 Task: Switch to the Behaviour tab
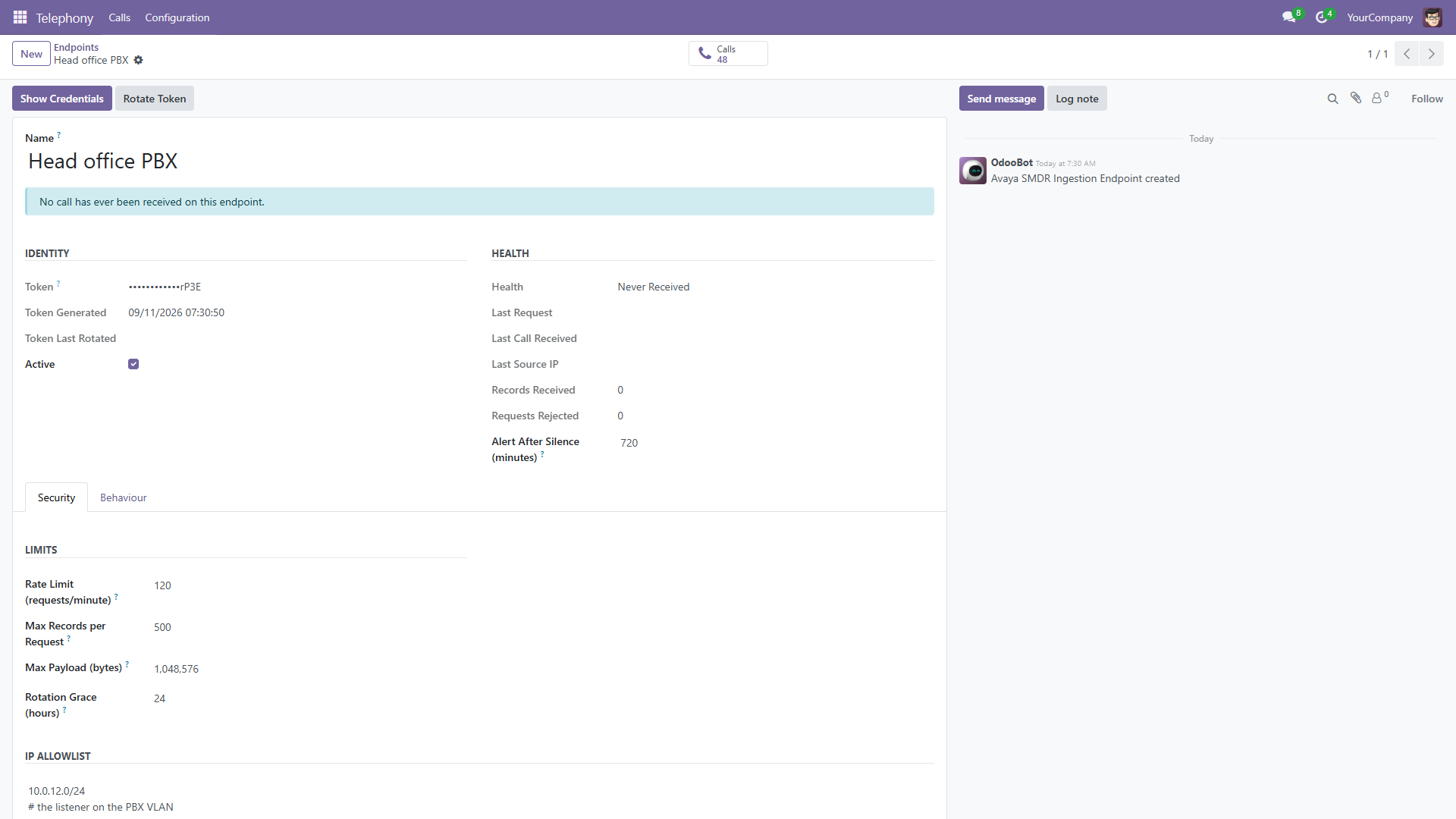point(124,497)
